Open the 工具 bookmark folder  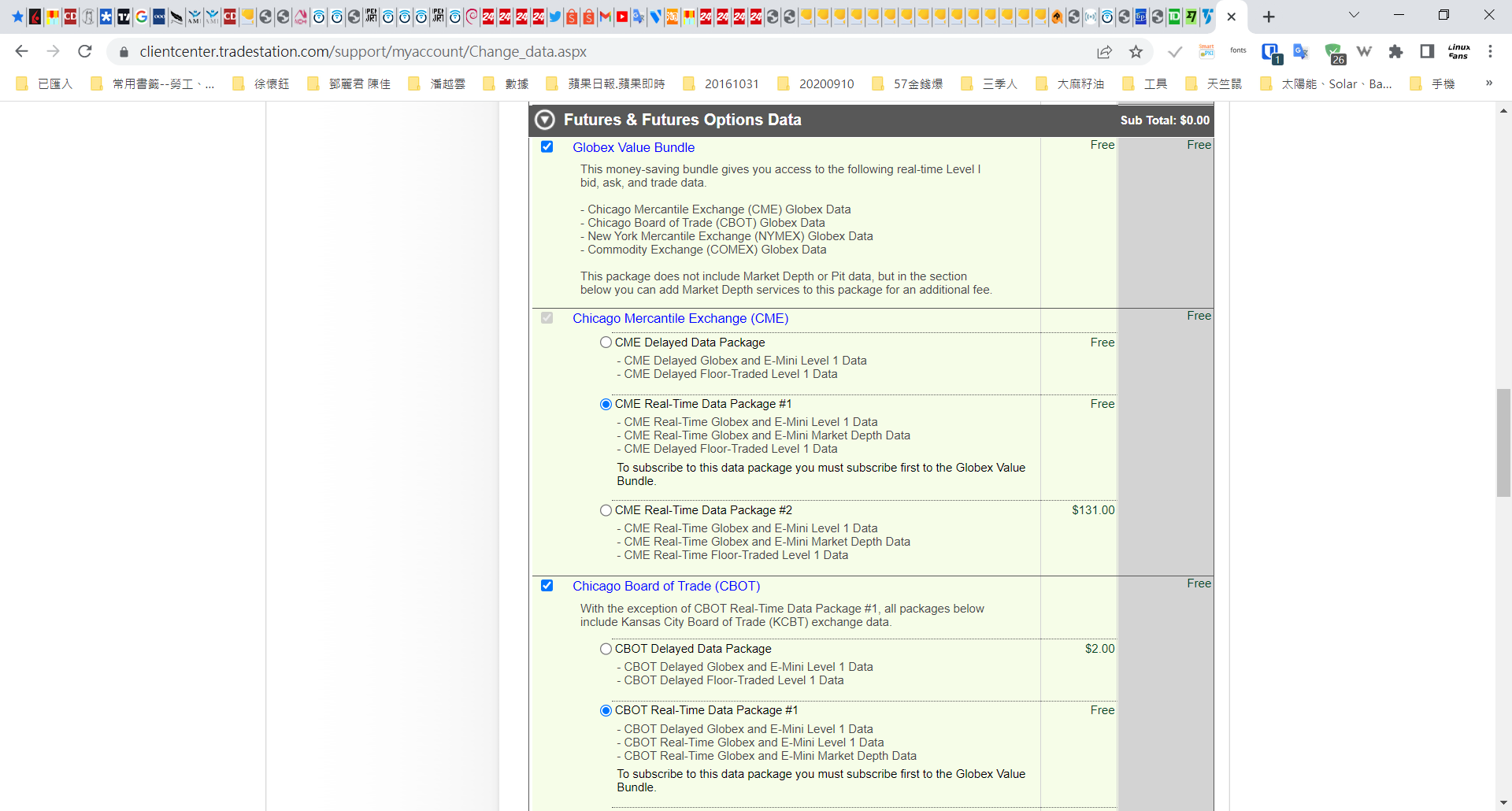pos(1145,84)
